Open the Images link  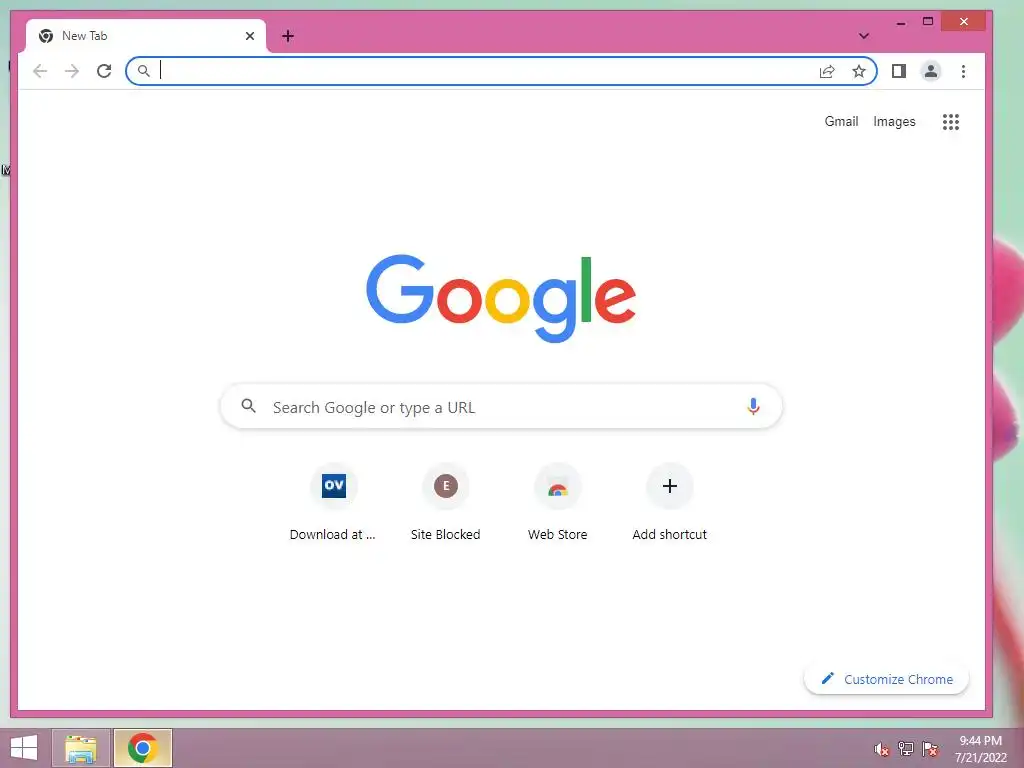[x=894, y=121]
